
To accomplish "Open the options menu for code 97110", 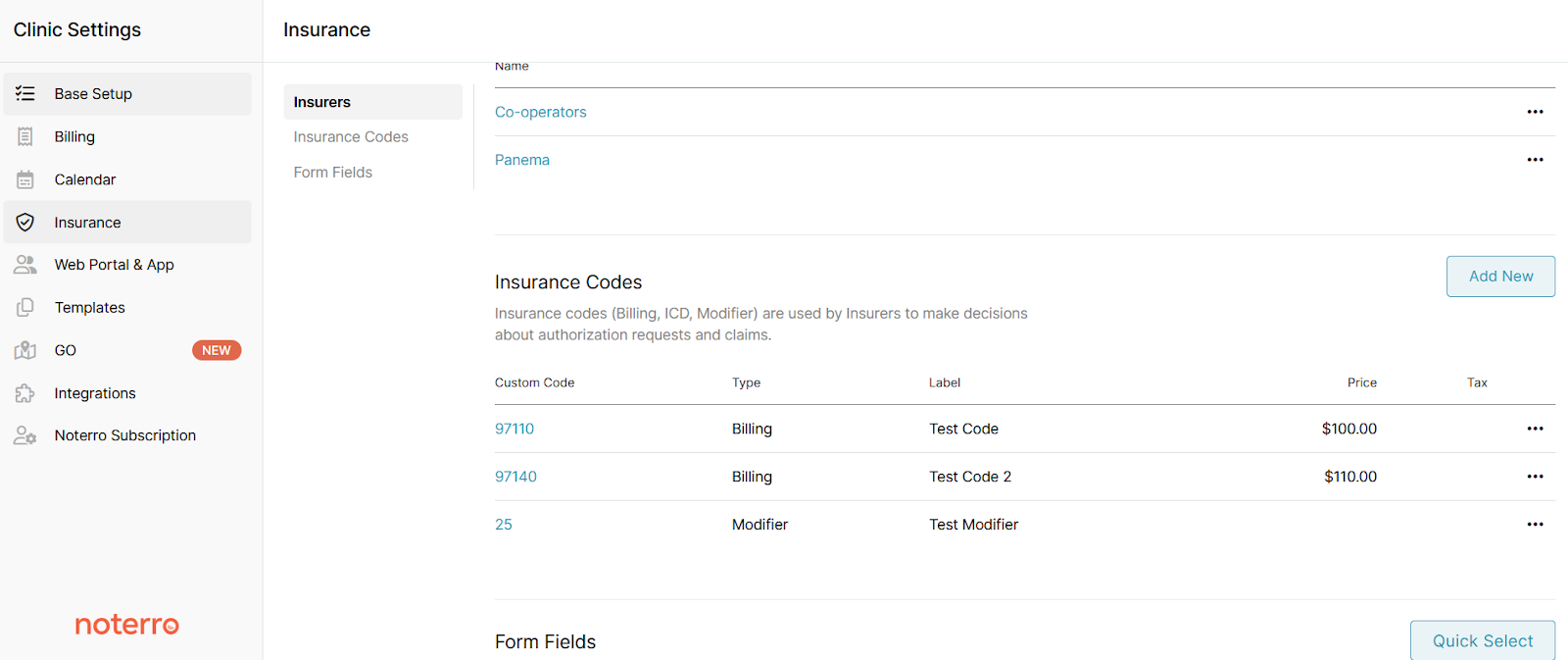I will pyautogui.click(x=1535, y=429).
